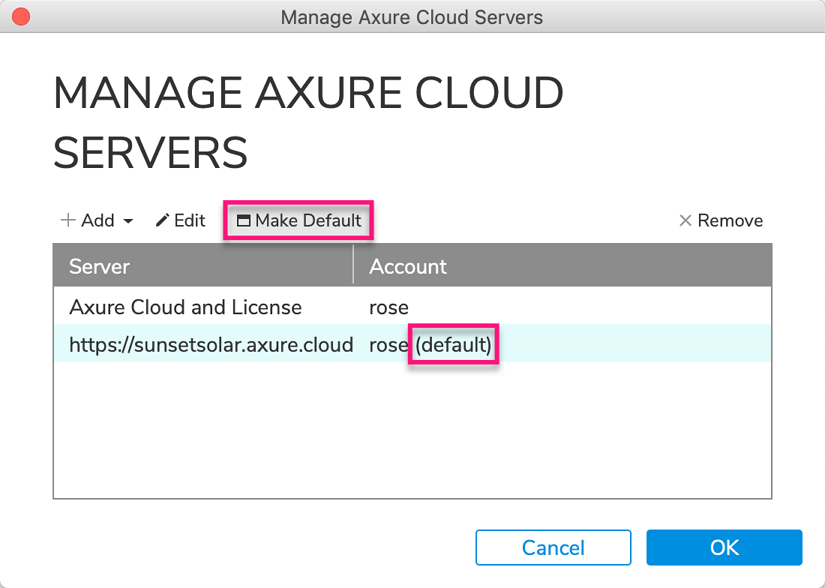Click the Remove button
Viewport: 825px width, 588px height.
(x=720, y=220)
